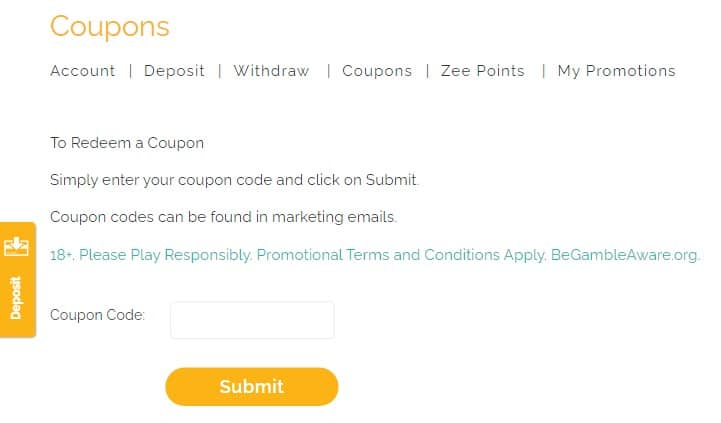This screenshot has height=423, width=721.
Task: View My Promotions page
Action: [x=616, y=71]
